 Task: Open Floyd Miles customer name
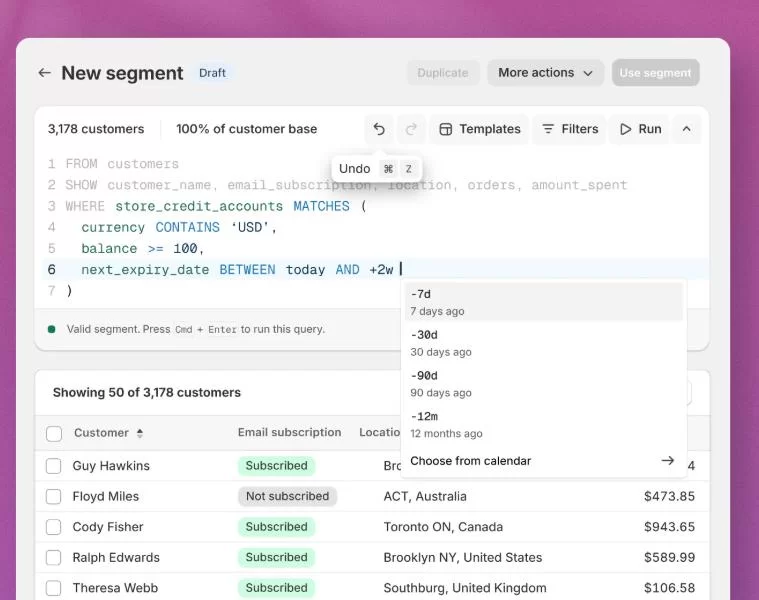coord(106,496)
